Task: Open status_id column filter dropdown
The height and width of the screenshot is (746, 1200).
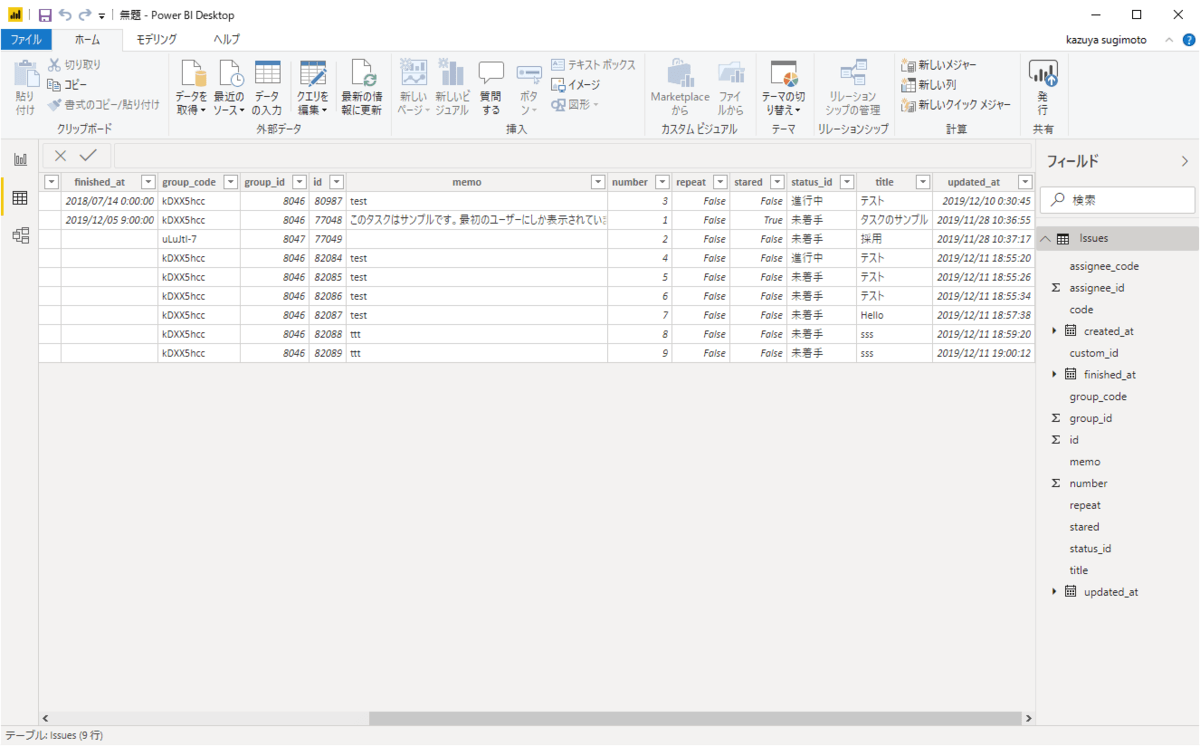Action: click(847, 182)
